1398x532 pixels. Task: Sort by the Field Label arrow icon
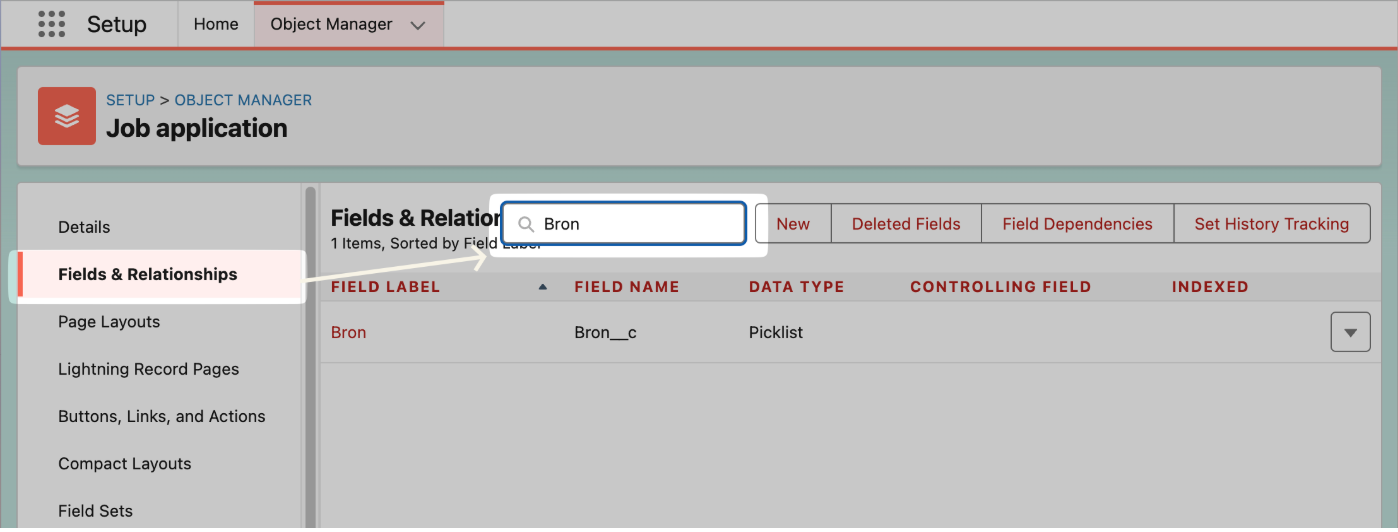pos(543,287)
